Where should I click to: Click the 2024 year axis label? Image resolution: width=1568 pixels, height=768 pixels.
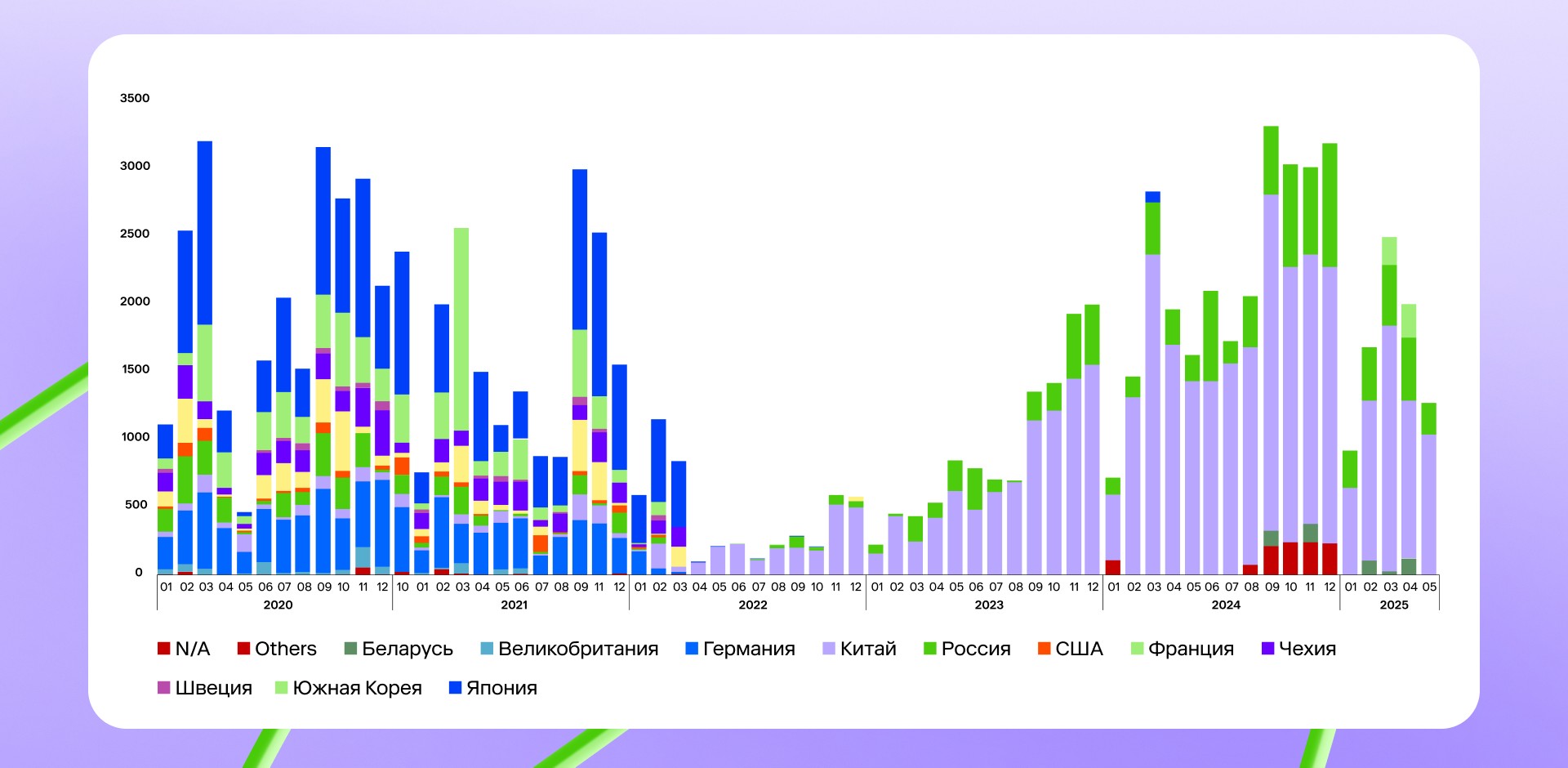tap(1225, 605)
